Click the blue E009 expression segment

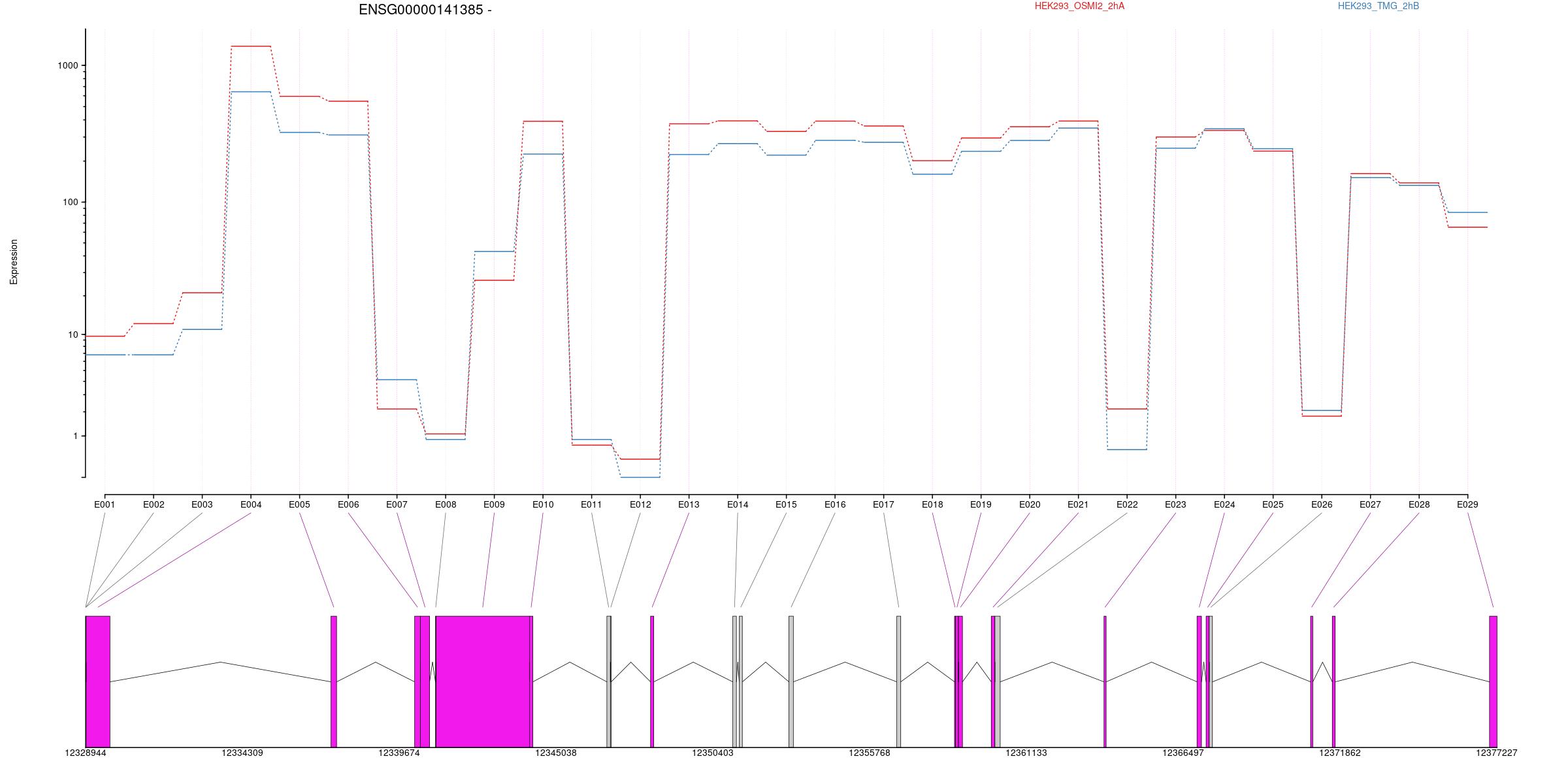[x=494, y=252]
